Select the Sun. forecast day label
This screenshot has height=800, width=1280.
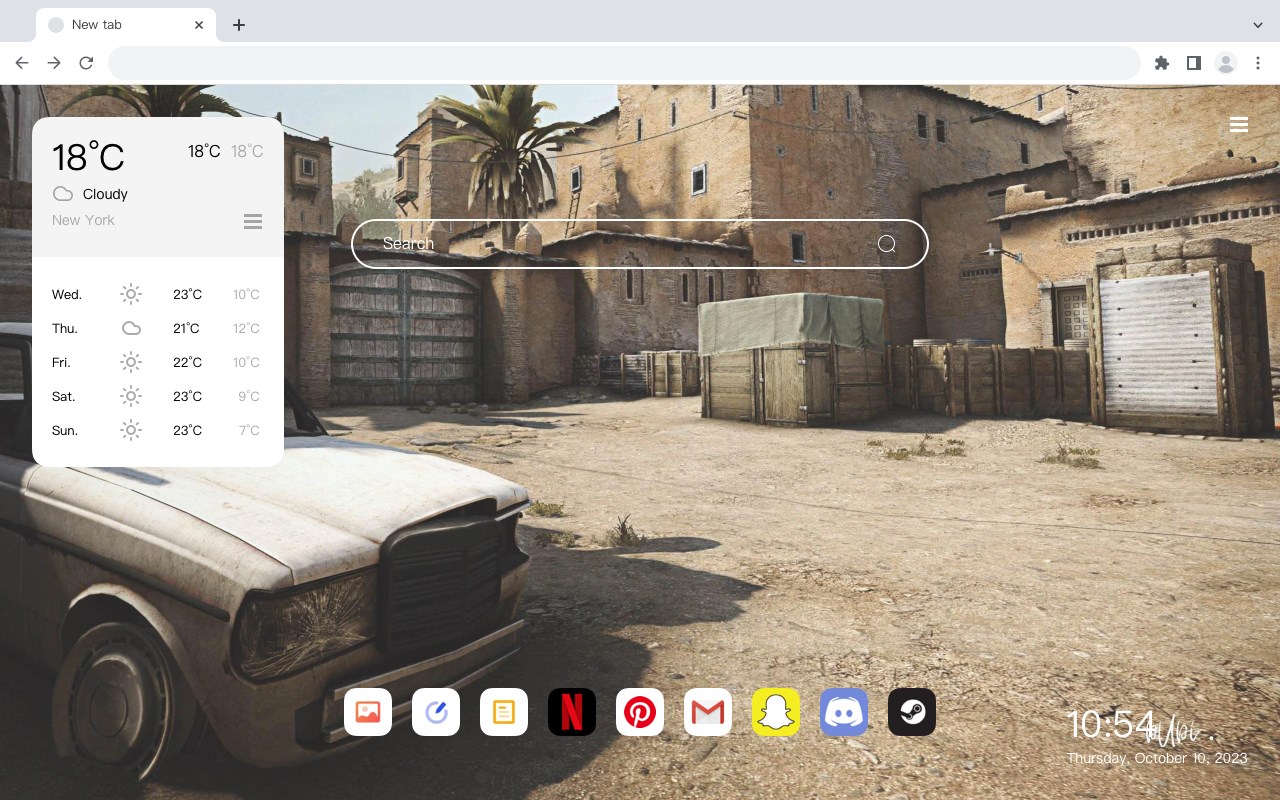click(x=65, y=430)
